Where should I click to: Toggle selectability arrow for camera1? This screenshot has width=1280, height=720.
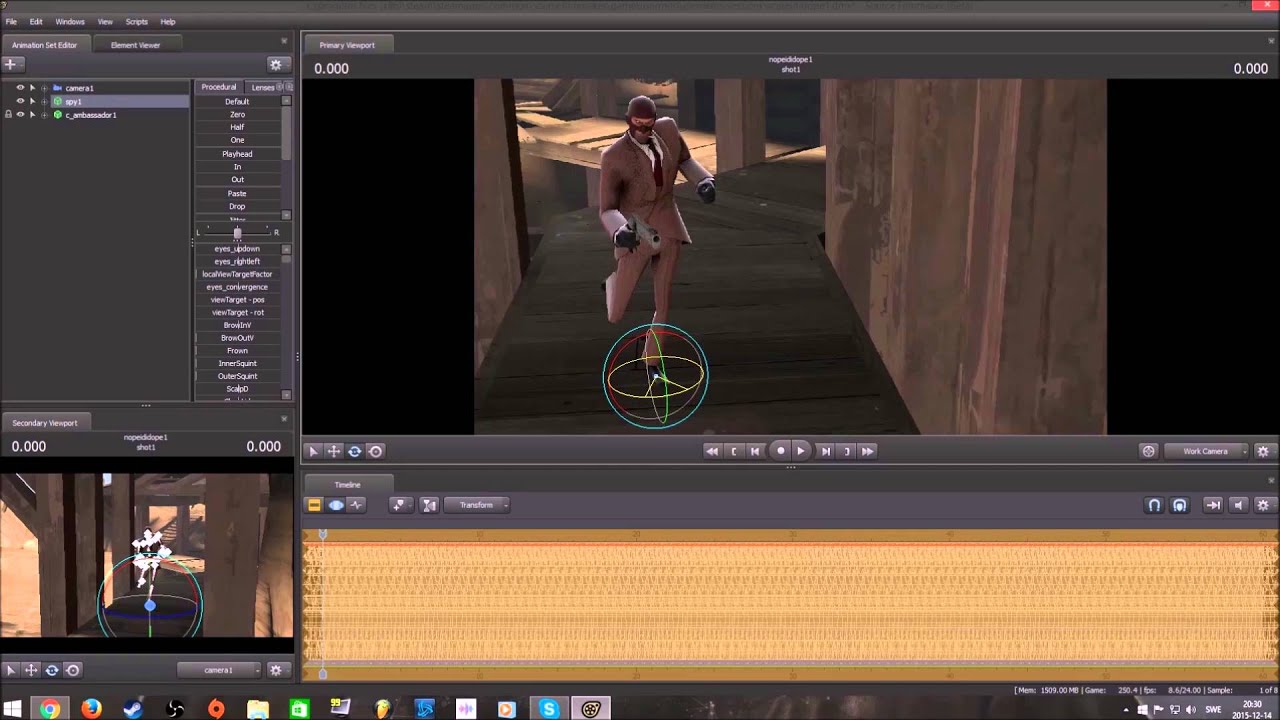(x=32, y=88)
